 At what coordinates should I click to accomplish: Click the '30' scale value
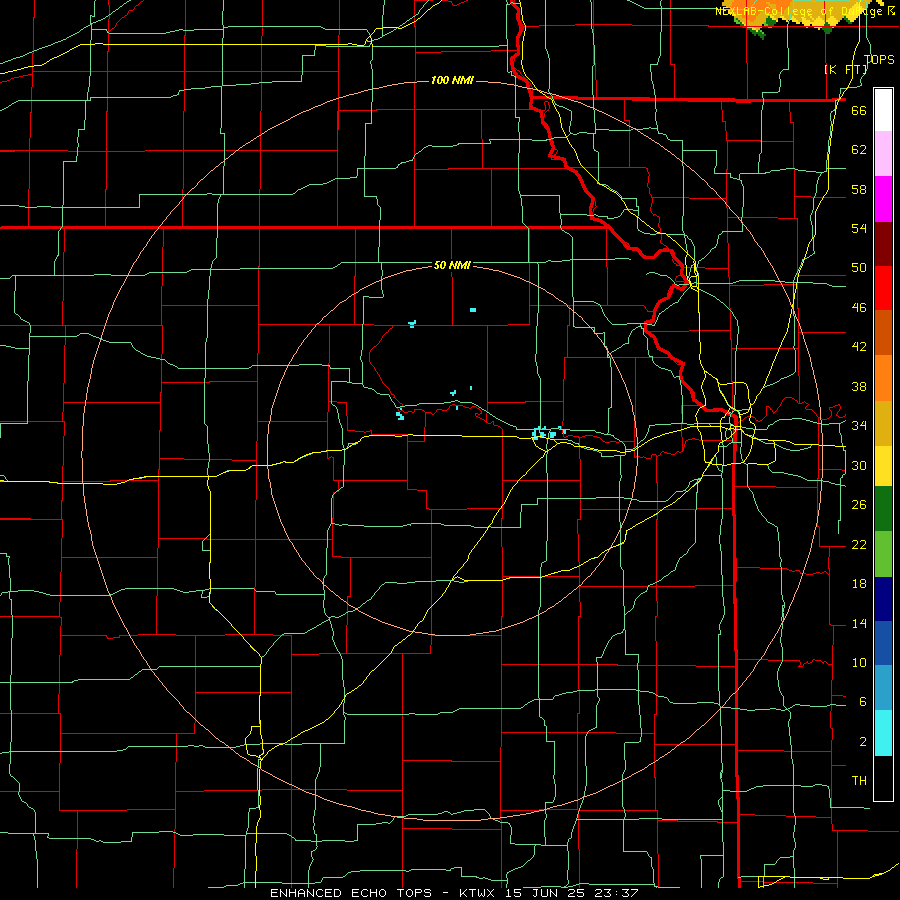(859, 465)
